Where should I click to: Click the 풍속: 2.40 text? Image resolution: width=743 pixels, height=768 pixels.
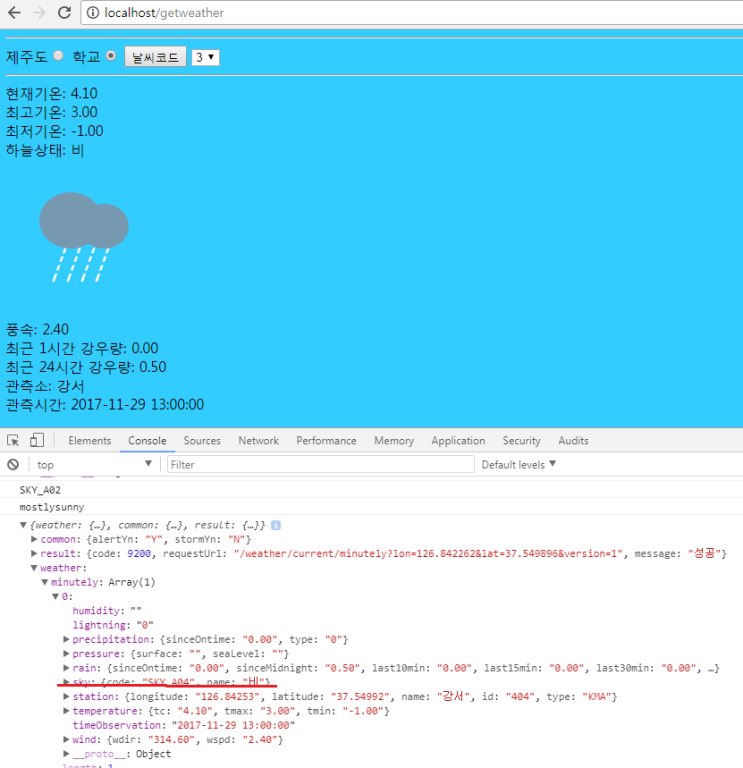pos(37,329)
